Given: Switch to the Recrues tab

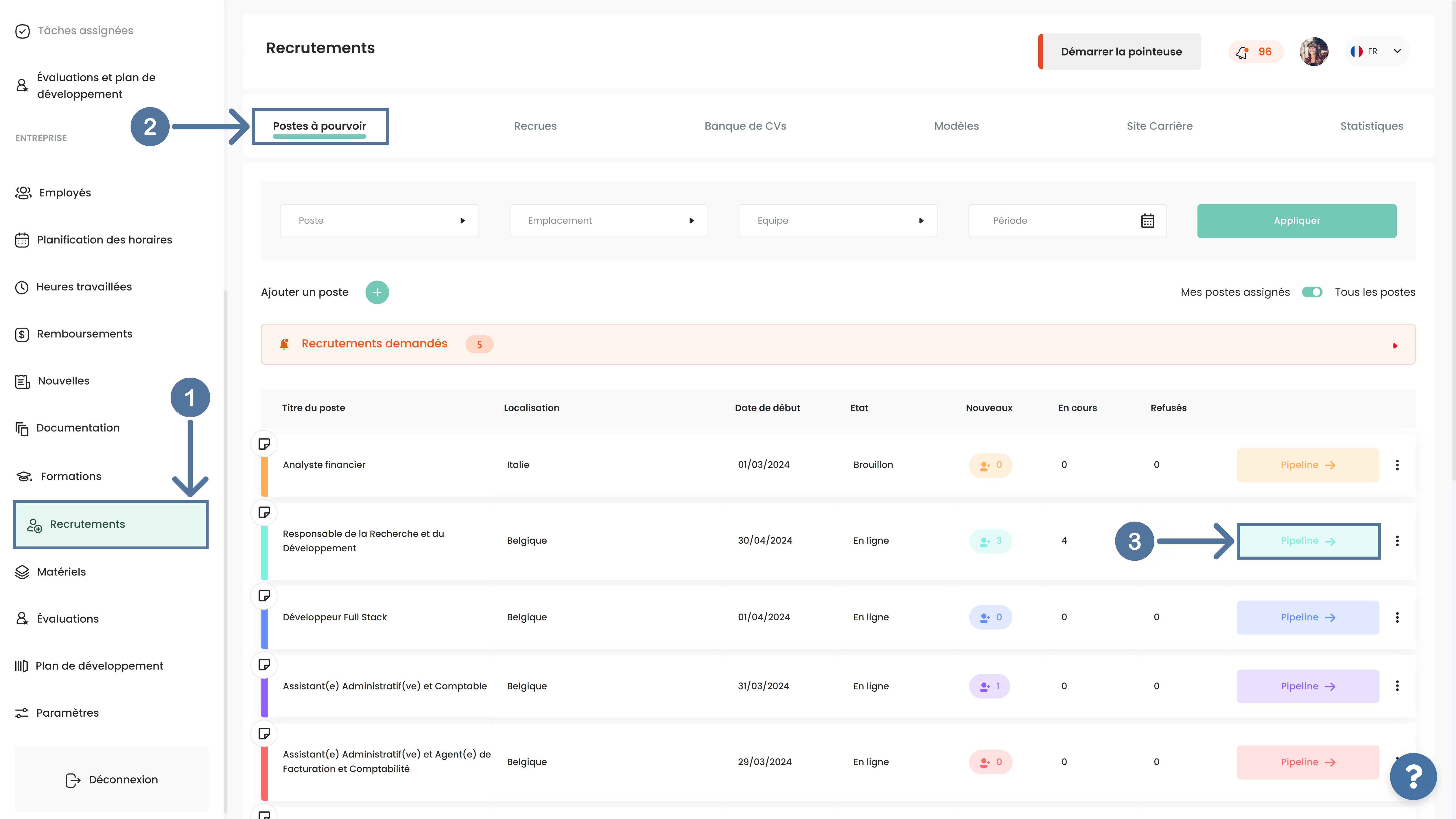Looking at the screenshot, I should click(x=535, y=126).
